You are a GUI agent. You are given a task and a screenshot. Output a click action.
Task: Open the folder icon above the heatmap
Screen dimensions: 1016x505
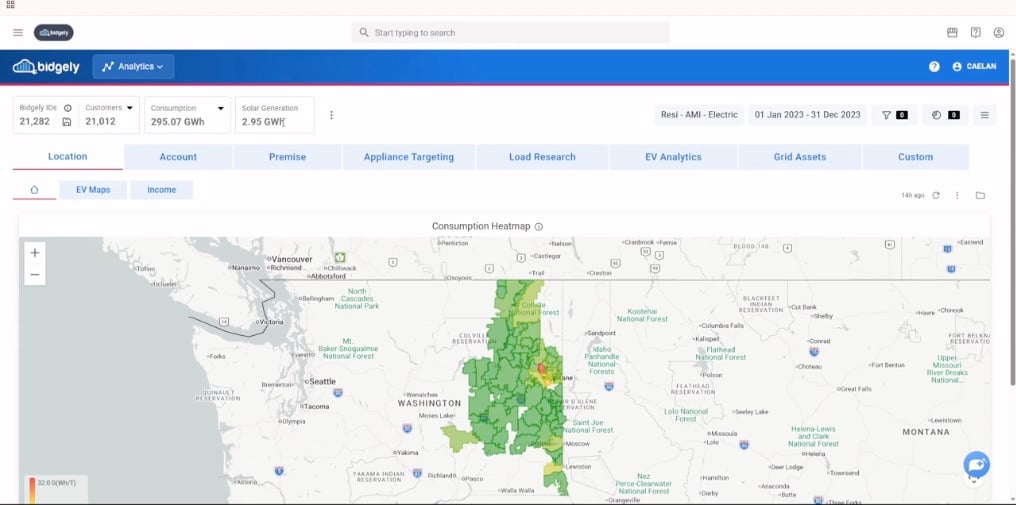coord(980,195)
